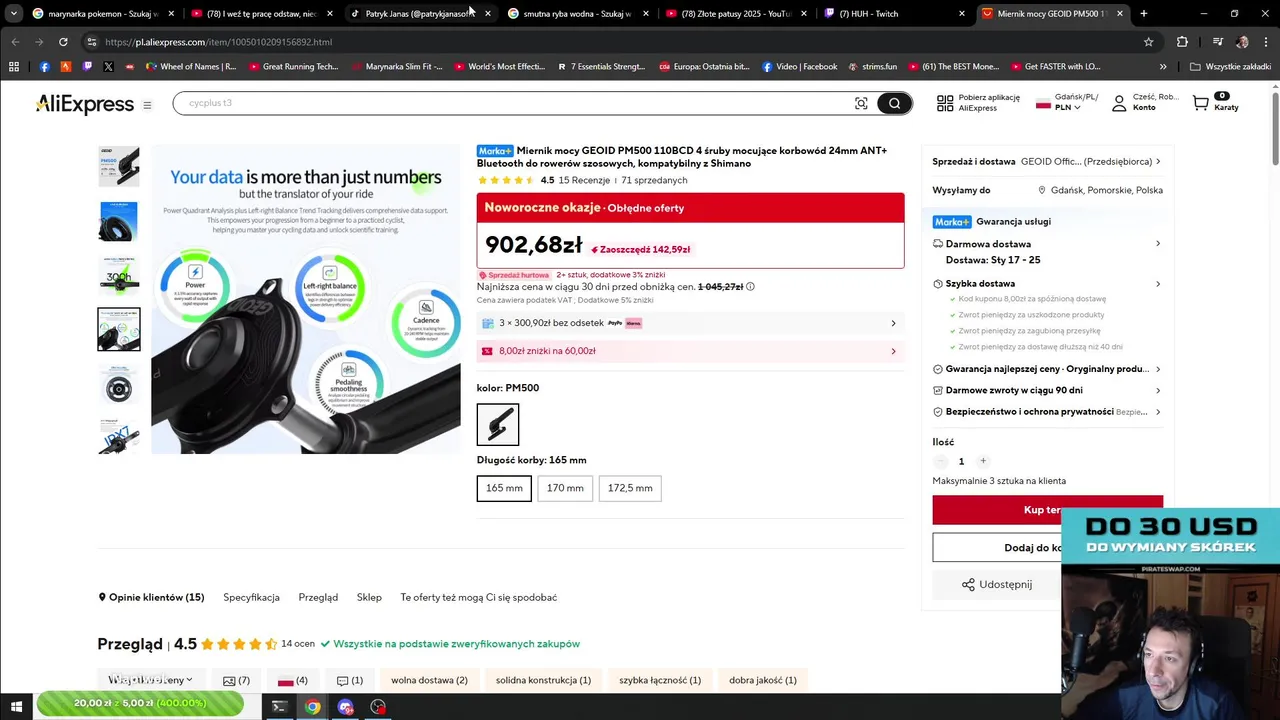This screenshot has width=1280, height=720.
Task: Select the PM500 color option swatch
Action: click(x=498, y=424)
